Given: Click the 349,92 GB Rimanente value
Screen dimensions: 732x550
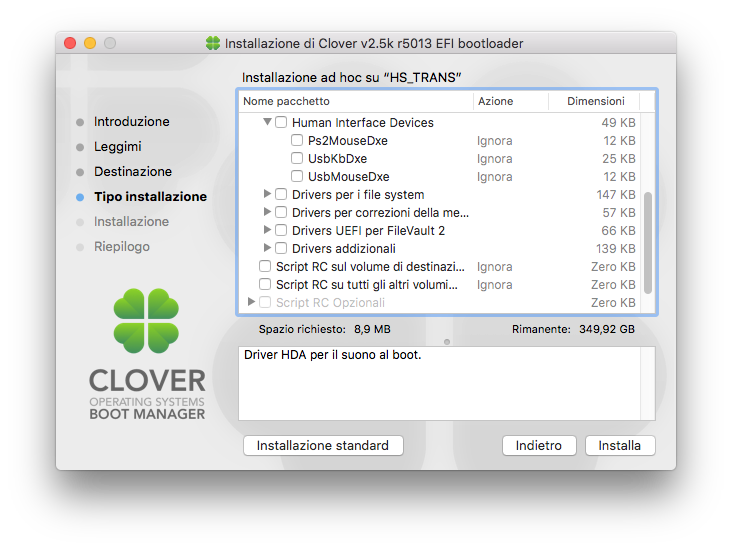Looking at the screenshot, I should point(607,329).
